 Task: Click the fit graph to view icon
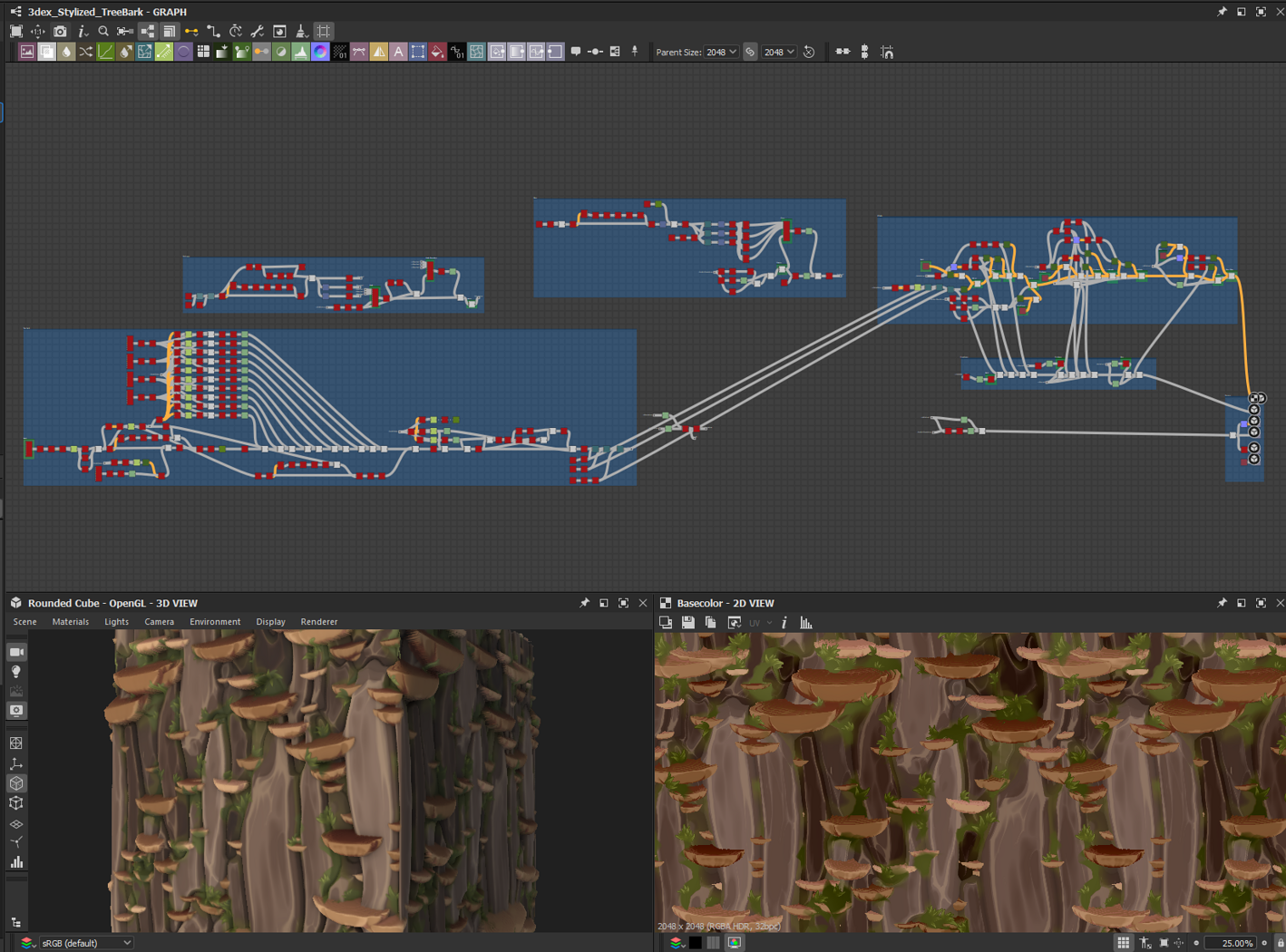coord(16,32)
